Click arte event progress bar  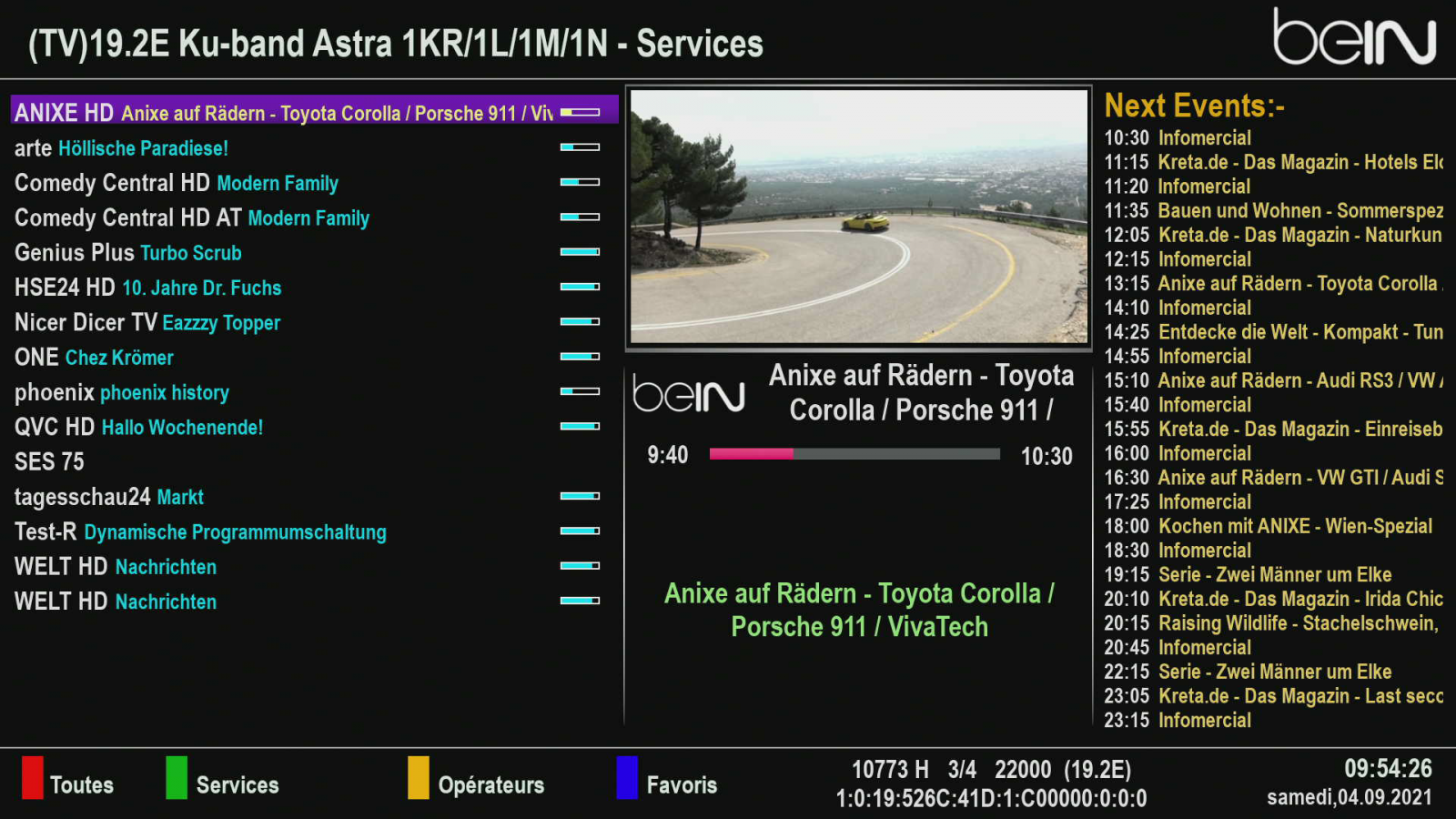[x=580, y=147]
